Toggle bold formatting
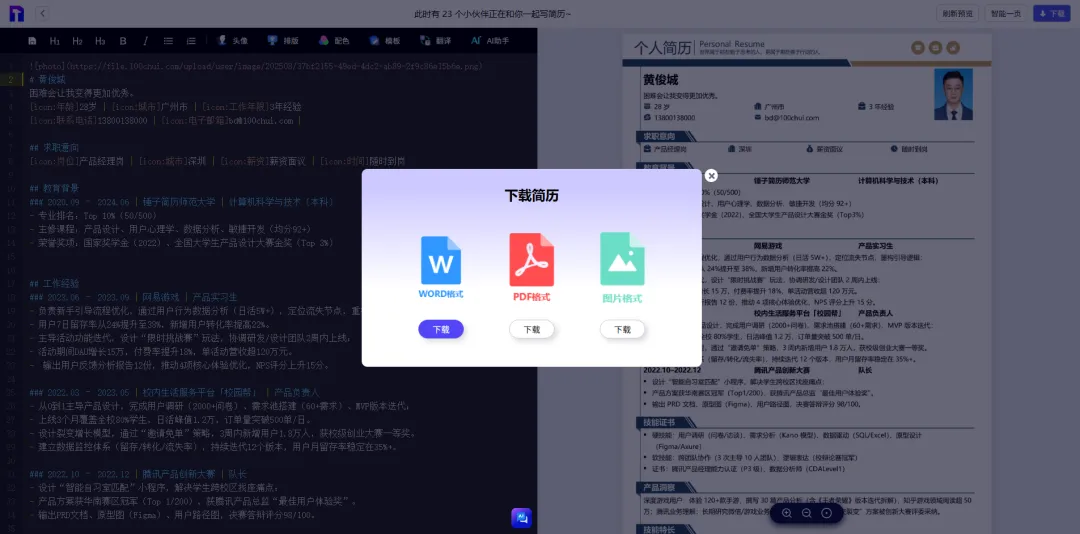The width and height of the screenshot is (1080, 534). [123, 41]
